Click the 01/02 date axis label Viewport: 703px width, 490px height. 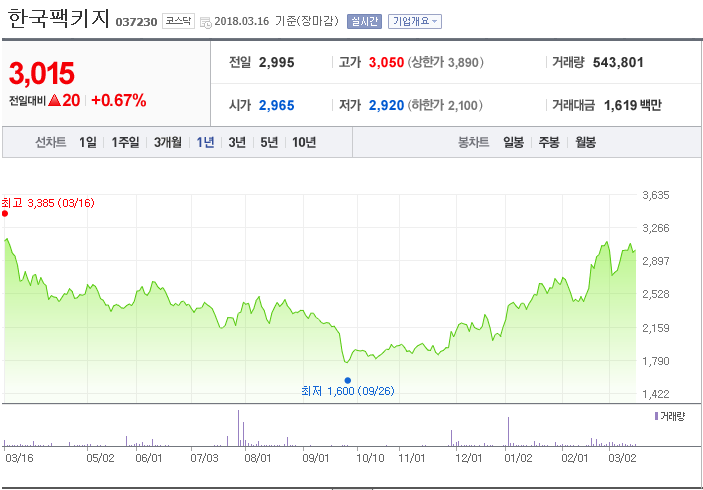[x=518, y=458]
